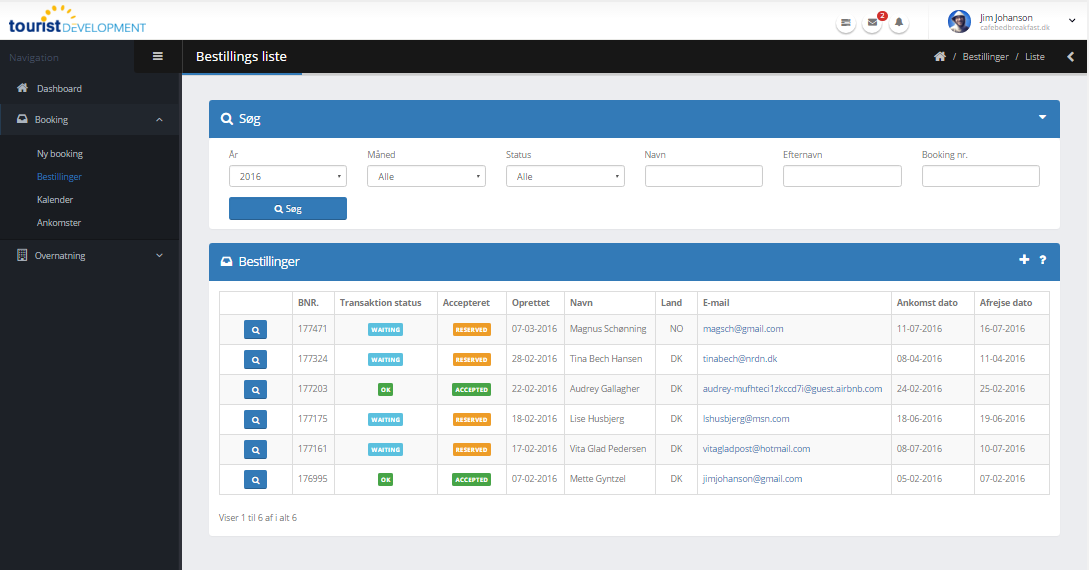Open the År year dropdown
This screenshot has height=570, width=1089.
(287, 176)
